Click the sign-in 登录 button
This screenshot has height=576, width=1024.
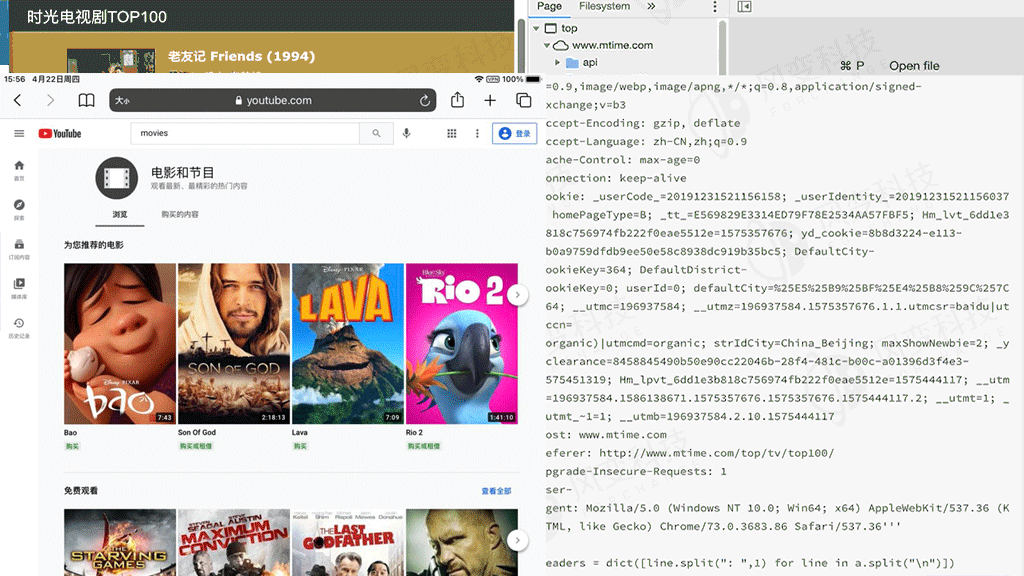(x=515, y=133)
